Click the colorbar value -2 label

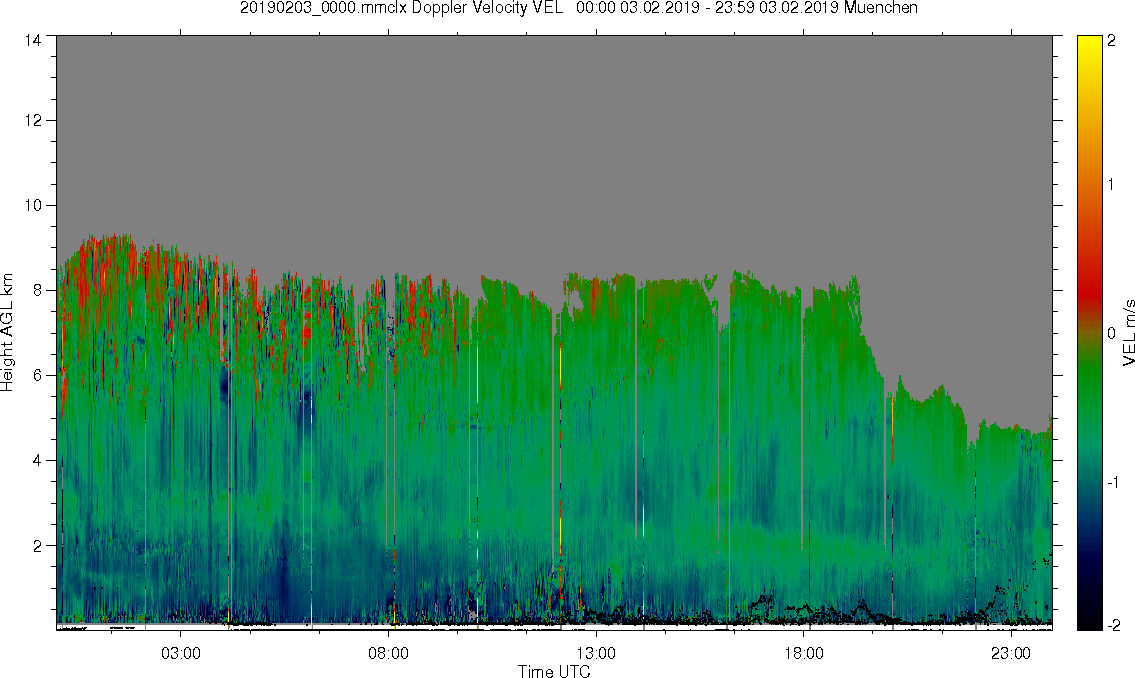(x=1113, y=625)
